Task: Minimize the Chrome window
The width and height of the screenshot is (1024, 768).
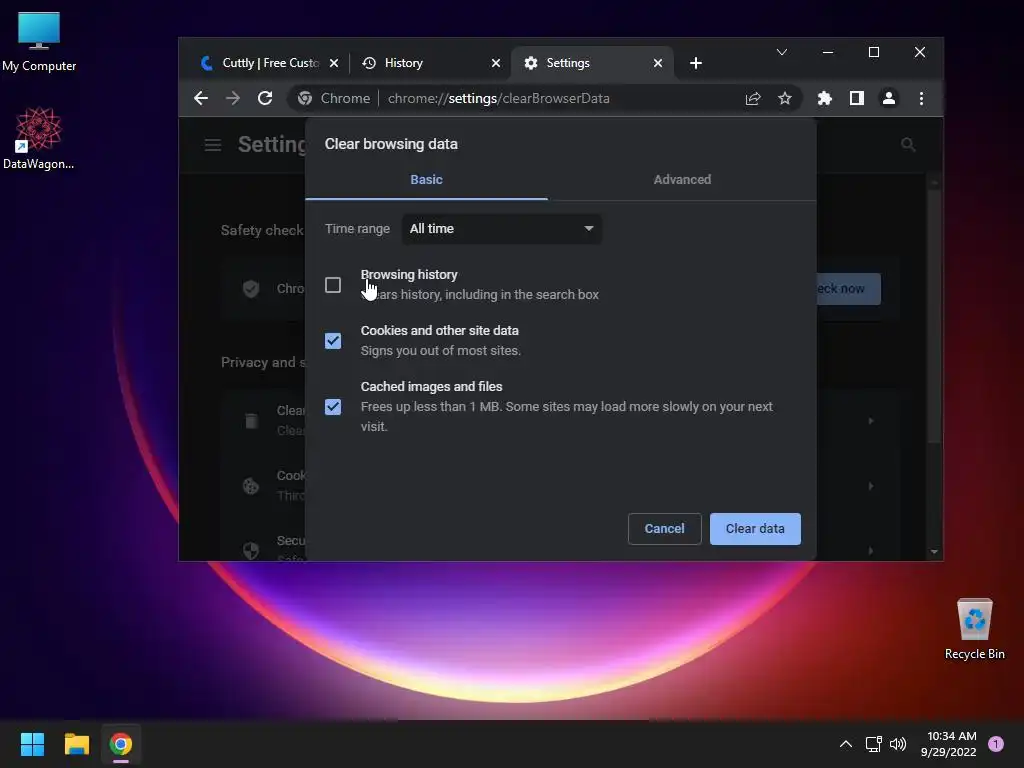Action: click(x=828, y=52)
